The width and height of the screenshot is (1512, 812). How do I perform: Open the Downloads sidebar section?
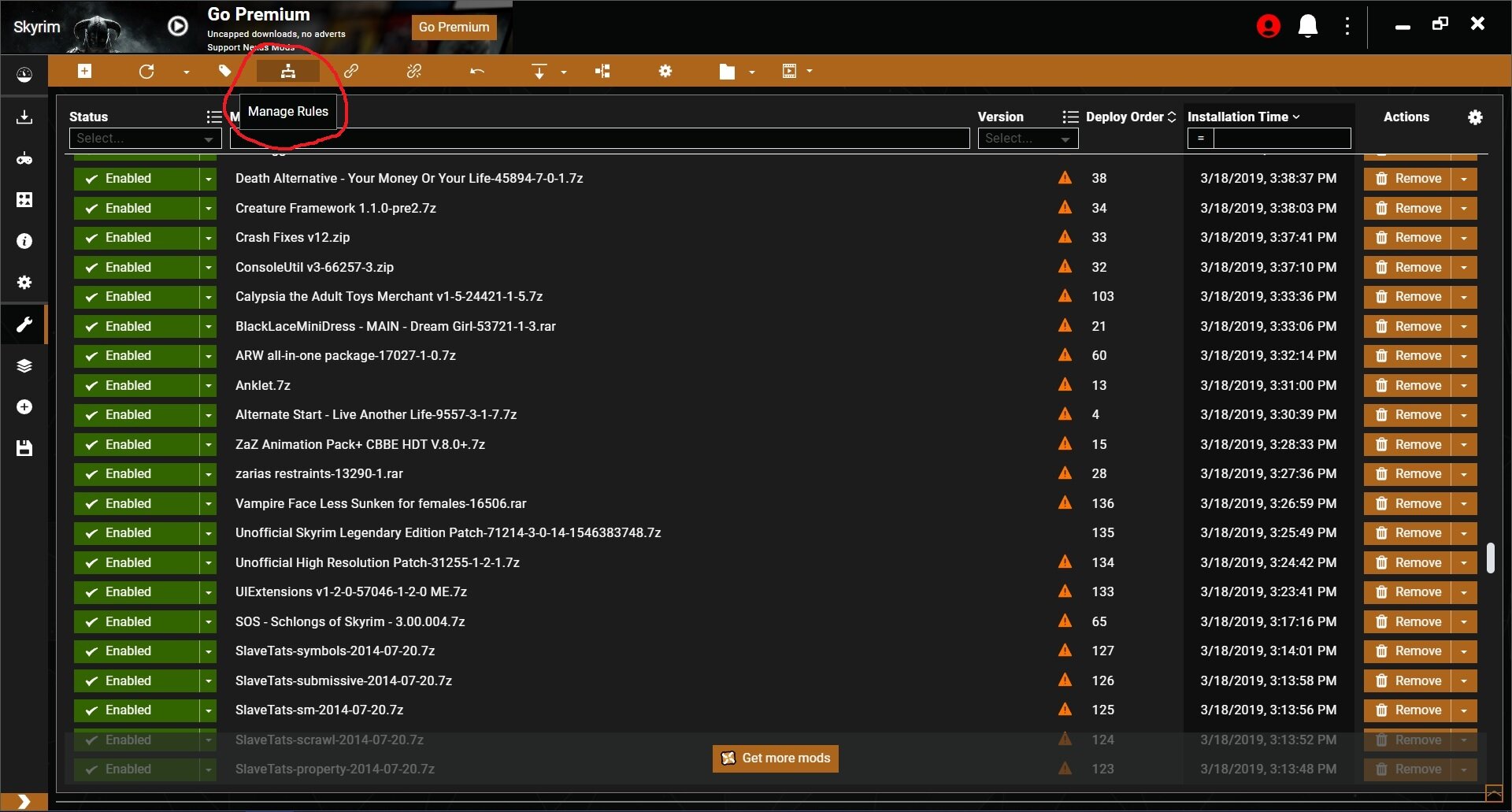point(24,117)
